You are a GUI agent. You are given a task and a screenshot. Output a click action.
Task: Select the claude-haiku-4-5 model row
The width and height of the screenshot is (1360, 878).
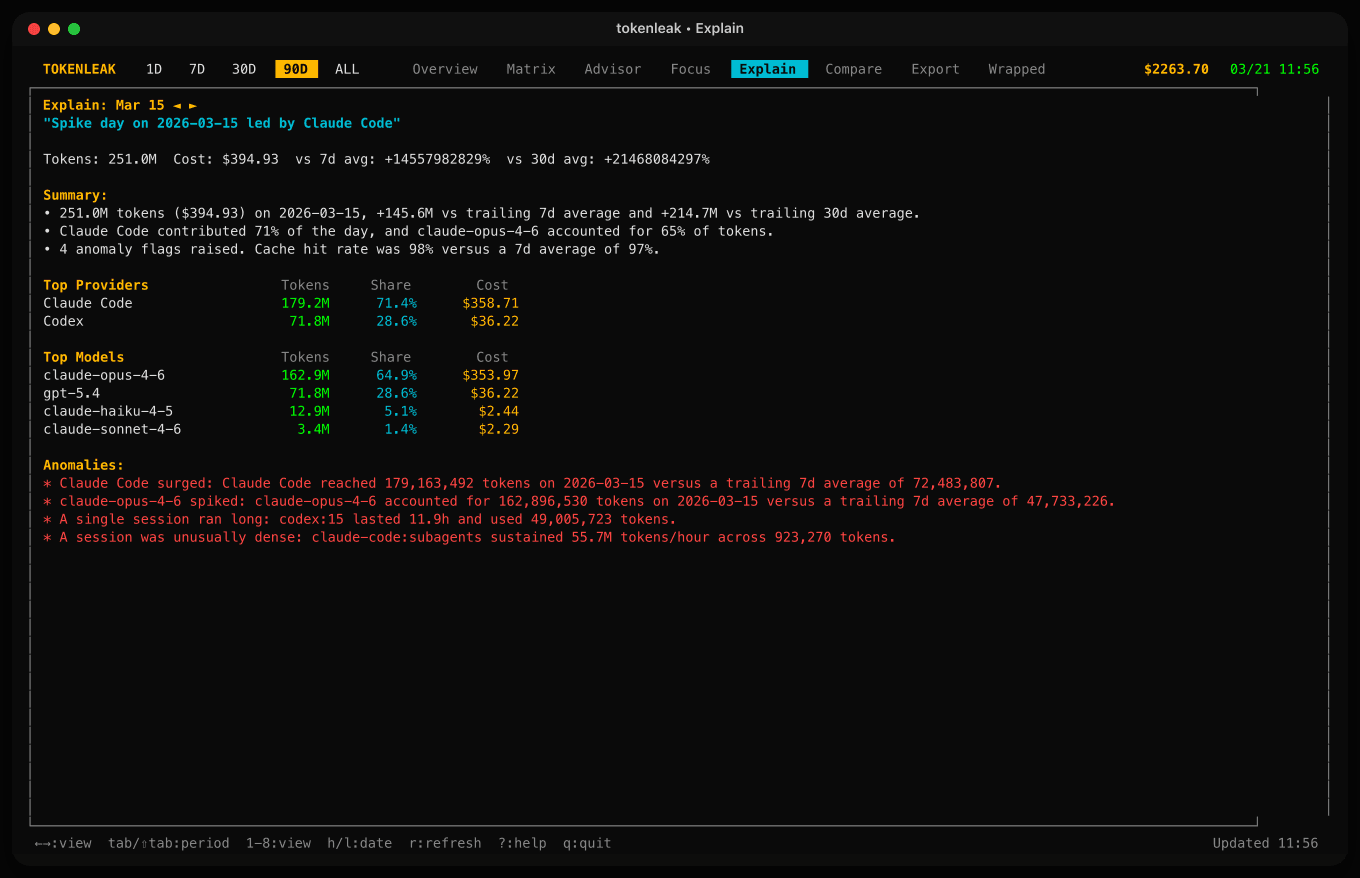(x=281, y=411)
